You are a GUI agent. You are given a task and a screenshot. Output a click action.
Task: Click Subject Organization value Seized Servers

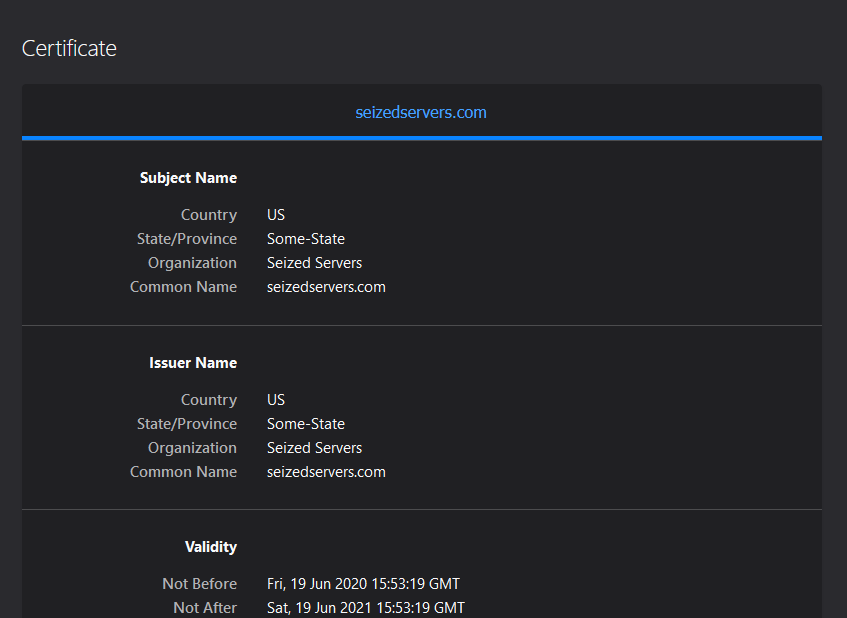pos(314,263)
